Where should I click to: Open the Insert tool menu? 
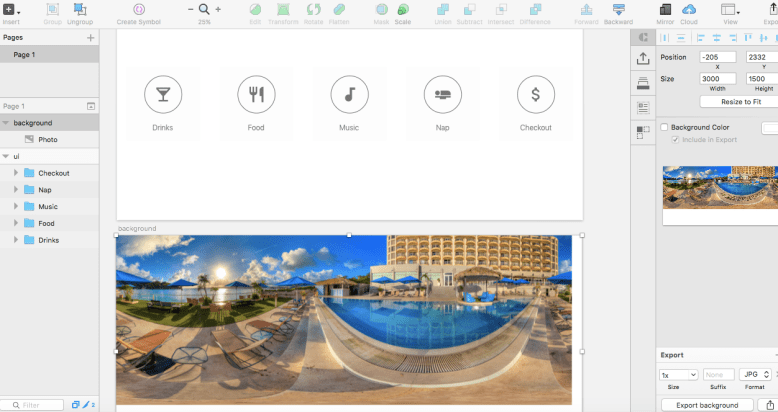click(11, 10)
